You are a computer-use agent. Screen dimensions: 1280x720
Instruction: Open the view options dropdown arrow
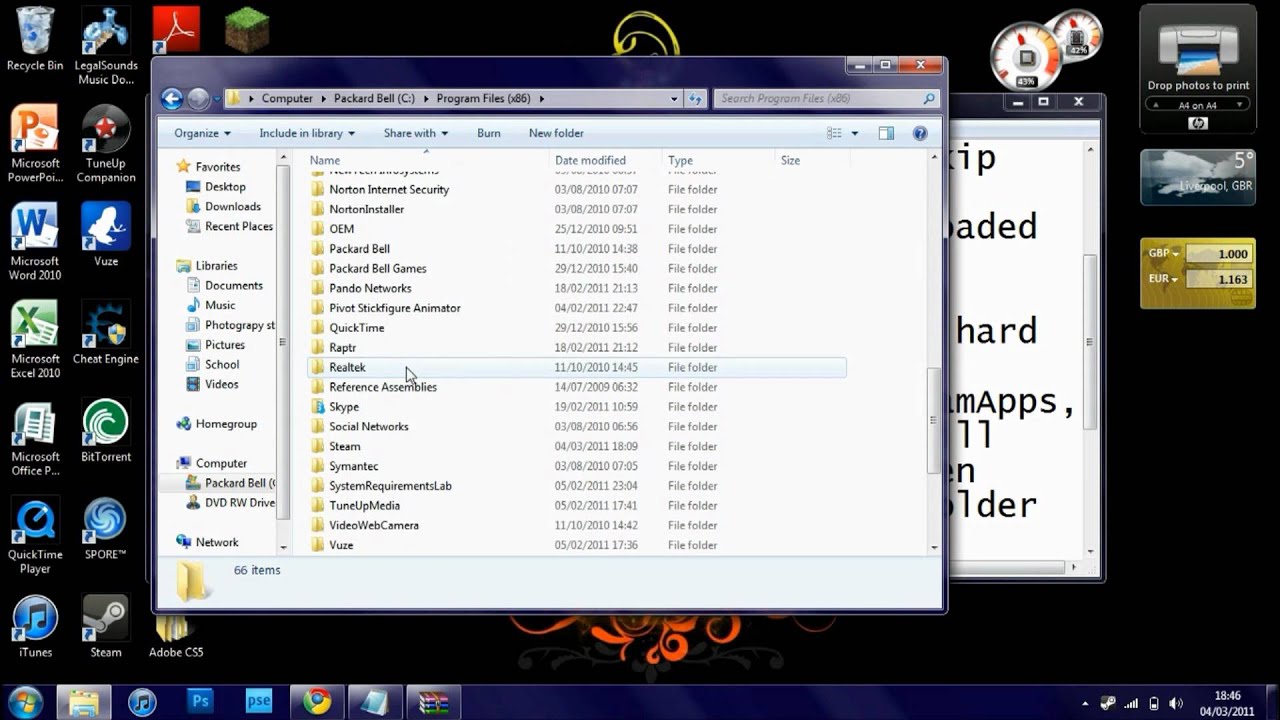[854, 133]
